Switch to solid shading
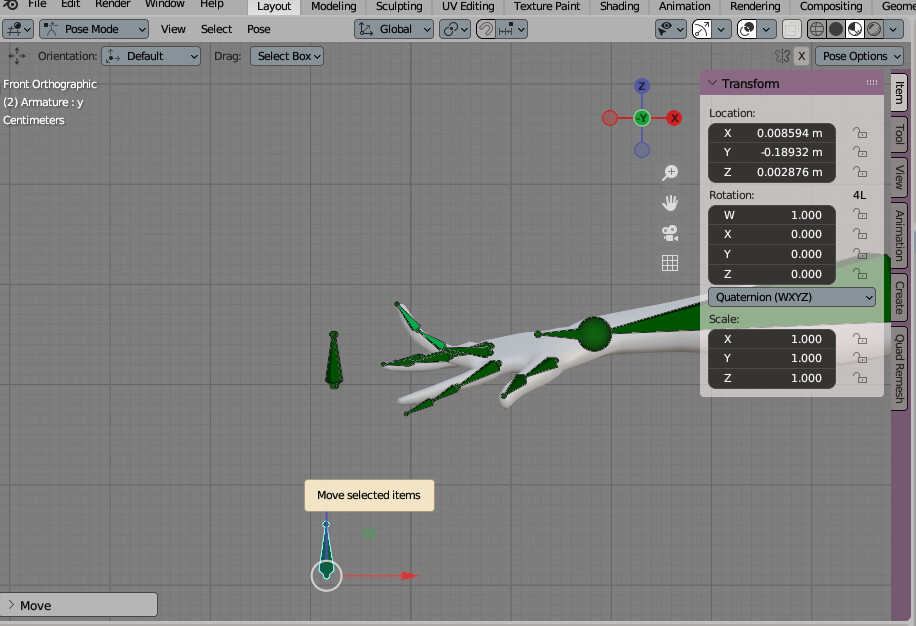The image size is (916, 626). [836, 29]
